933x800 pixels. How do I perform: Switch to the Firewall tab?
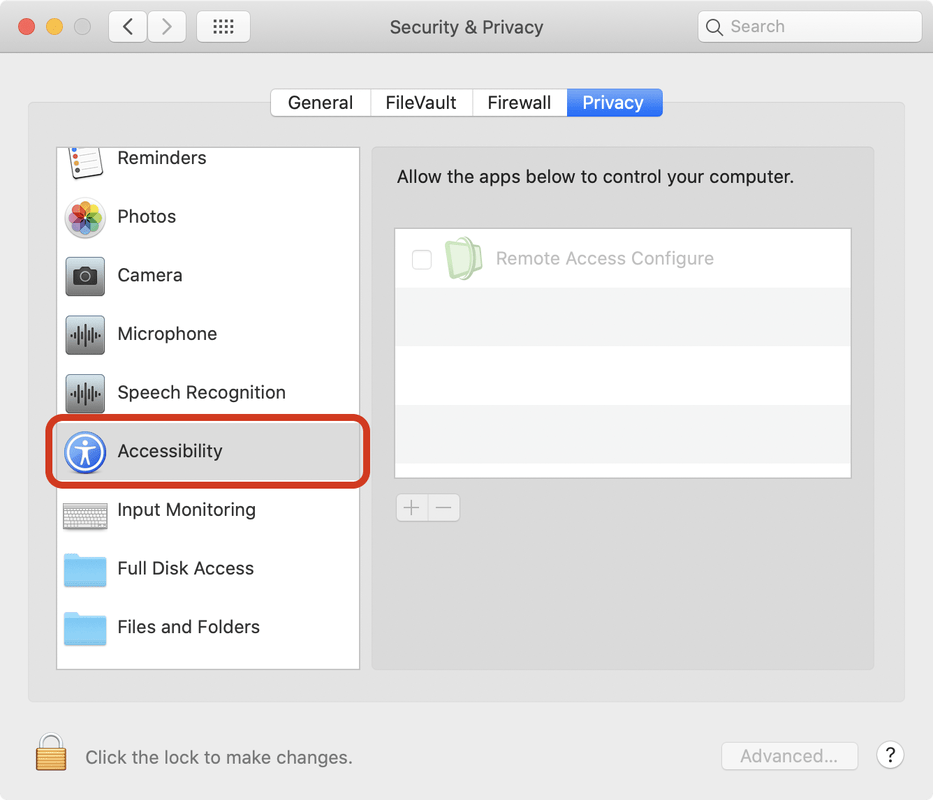point(519,102)
